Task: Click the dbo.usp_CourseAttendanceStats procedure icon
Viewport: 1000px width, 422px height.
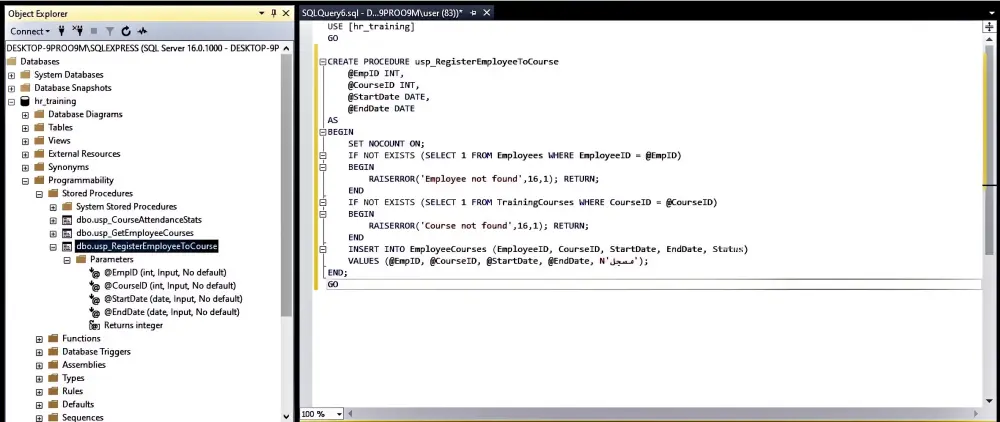Action: pos(68,220)
